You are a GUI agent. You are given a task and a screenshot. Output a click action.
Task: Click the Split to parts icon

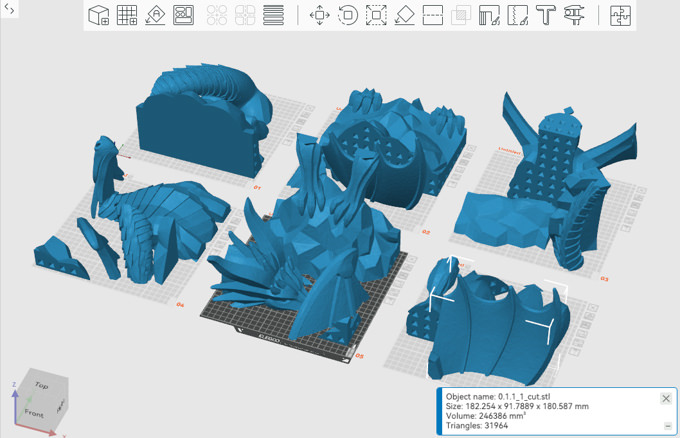245,15
